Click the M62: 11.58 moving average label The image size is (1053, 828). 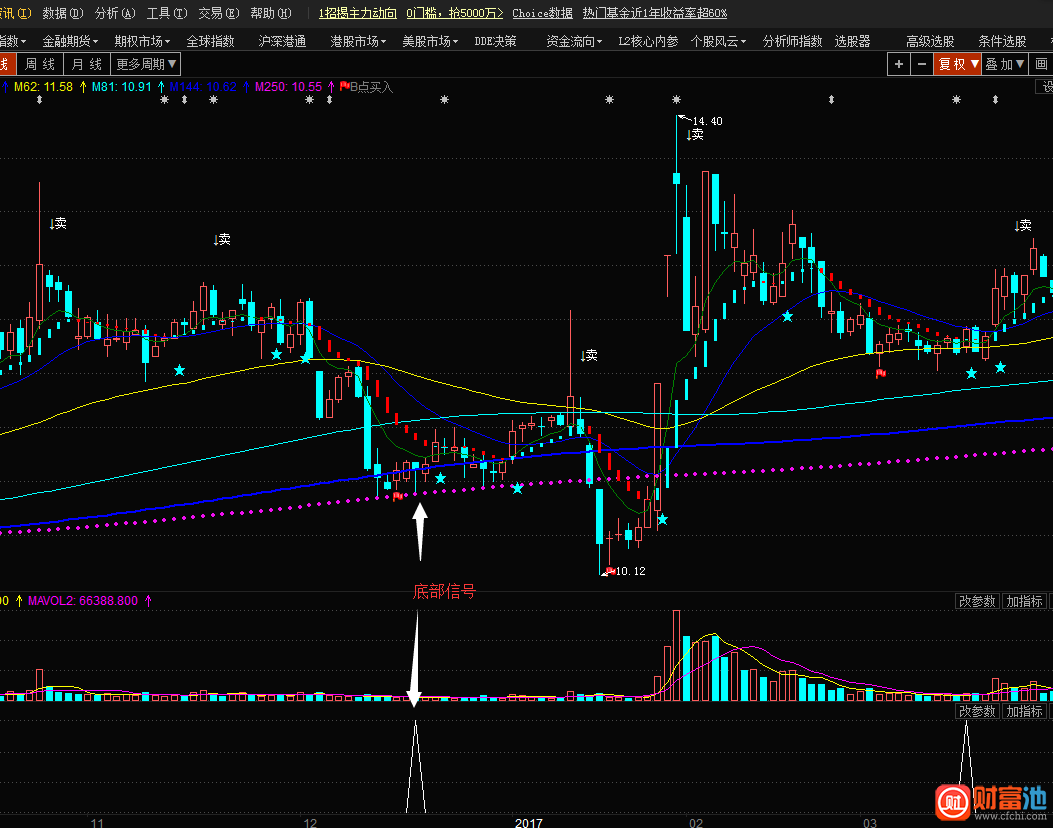point(43,87)
